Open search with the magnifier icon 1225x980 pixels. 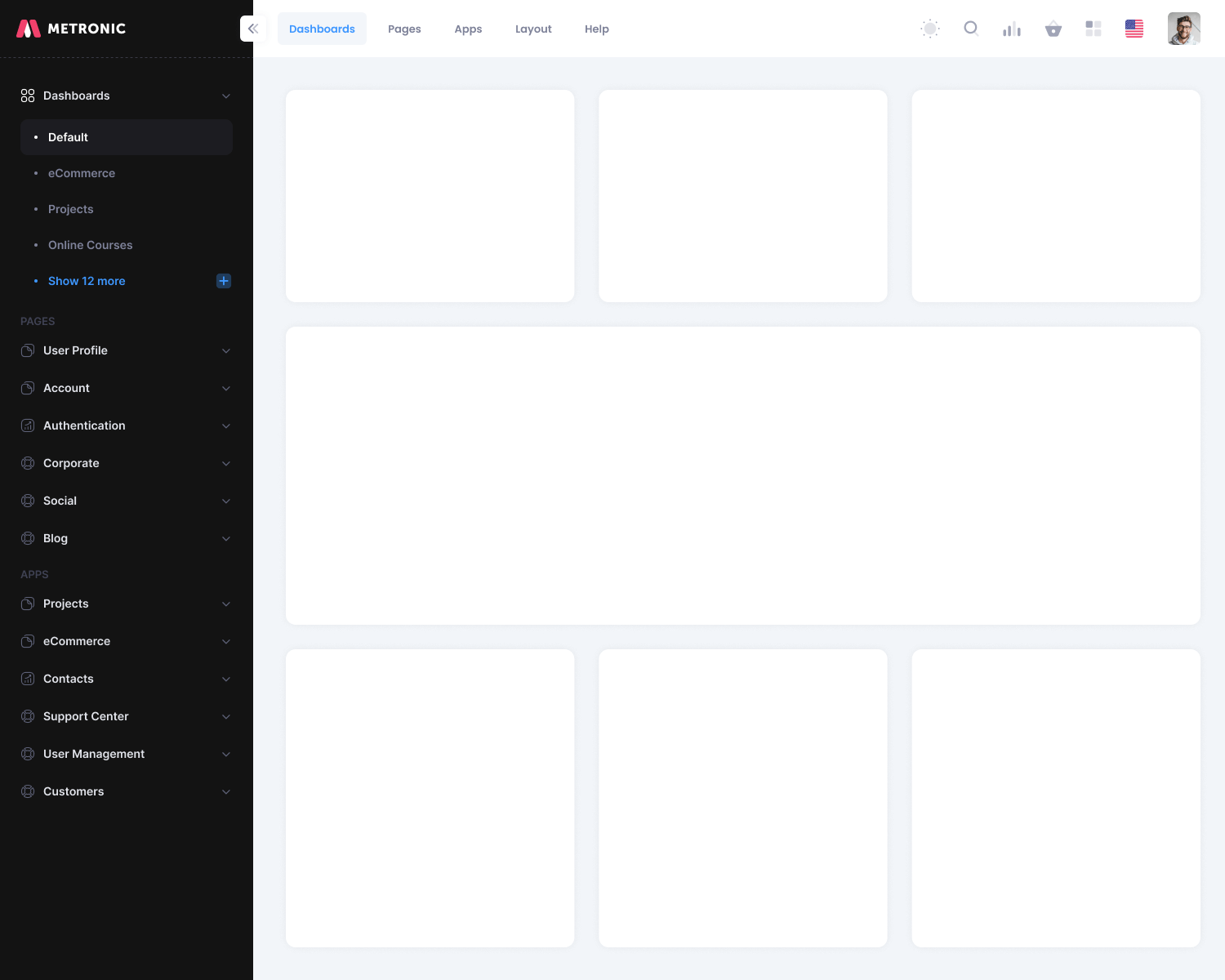coord(971,29)
